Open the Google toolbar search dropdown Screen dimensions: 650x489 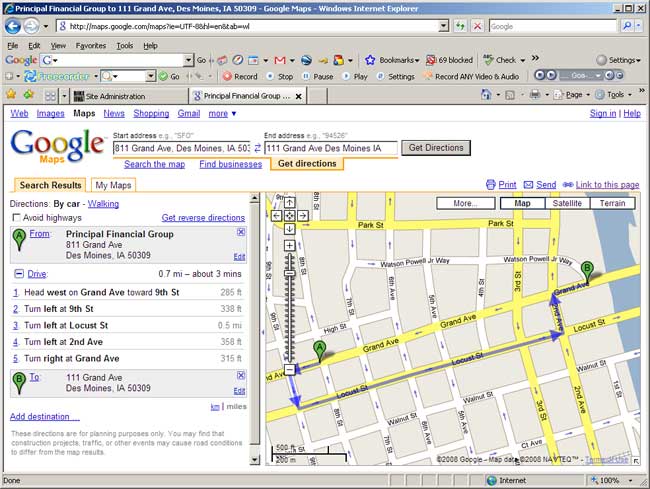(188, 61)
